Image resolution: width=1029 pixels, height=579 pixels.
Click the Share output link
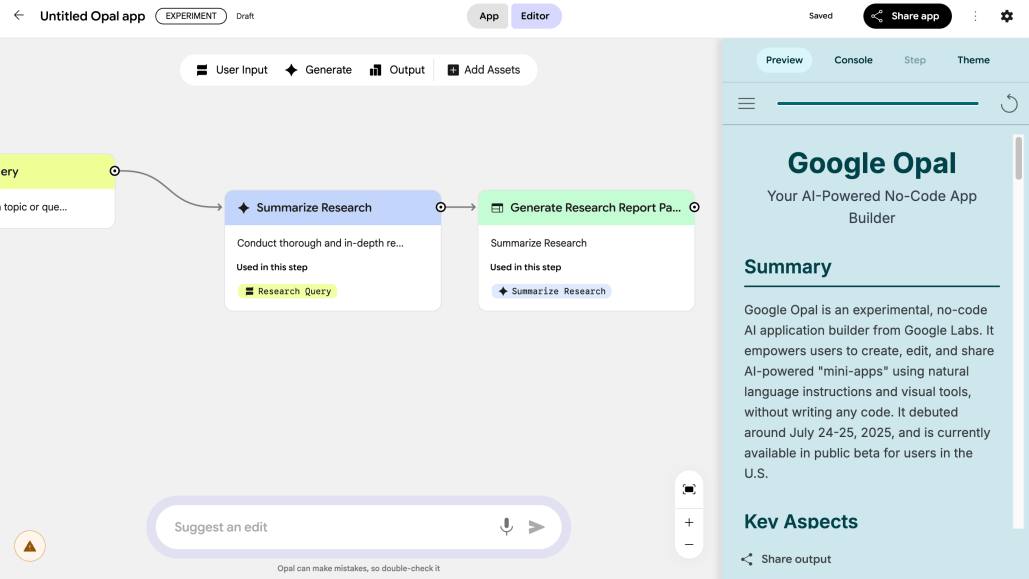790,559
